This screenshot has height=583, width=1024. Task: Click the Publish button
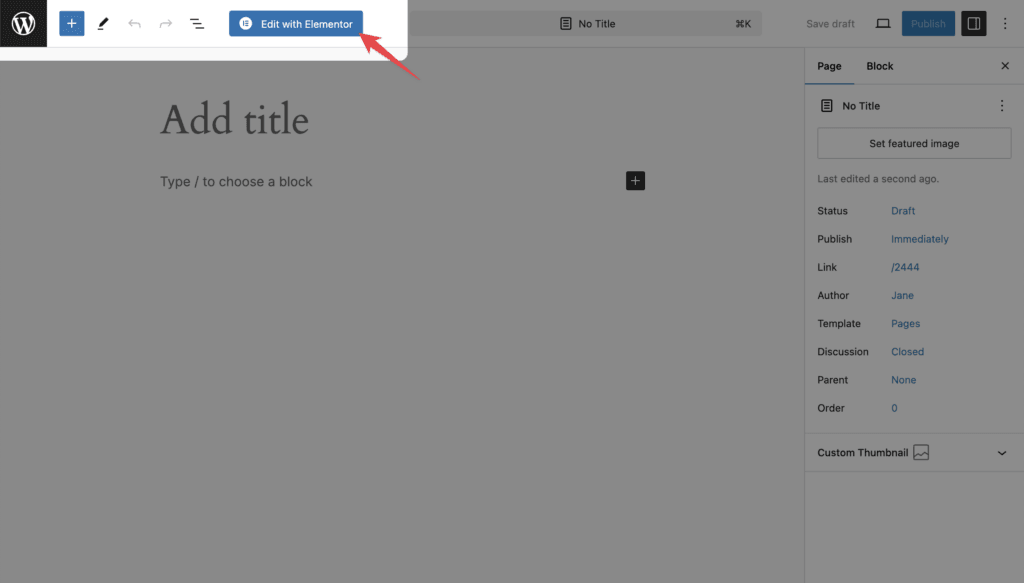(928, 24)
